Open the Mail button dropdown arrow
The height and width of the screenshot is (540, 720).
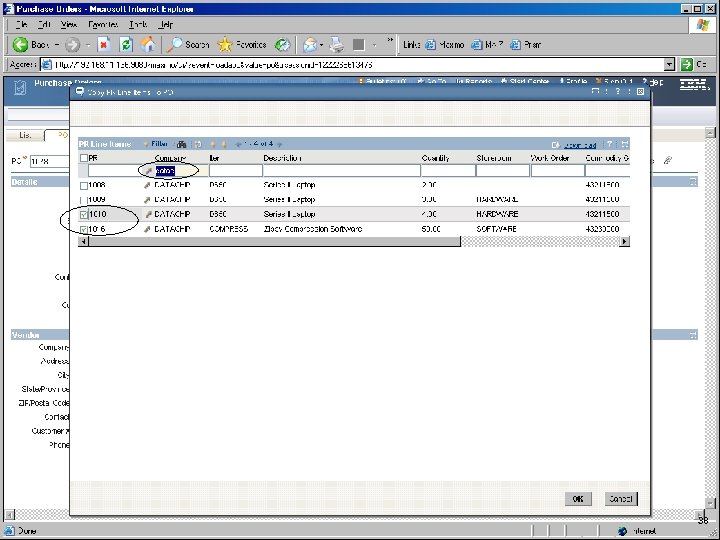pos(321,45)
